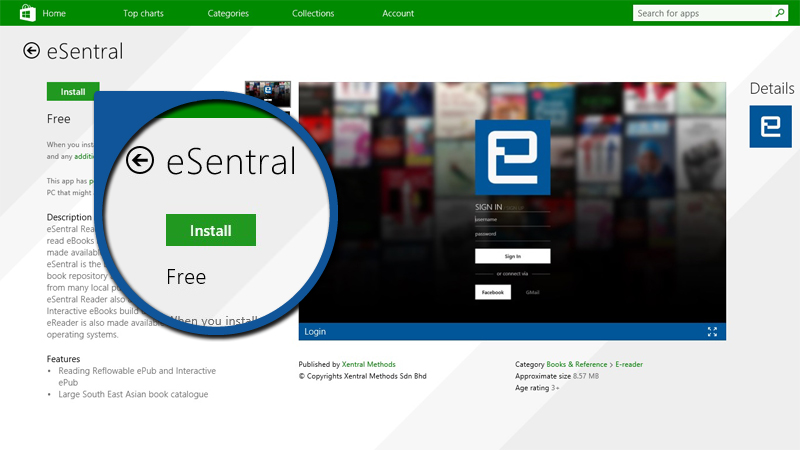
Task: Click the Details heading
Action: (771, 88)
